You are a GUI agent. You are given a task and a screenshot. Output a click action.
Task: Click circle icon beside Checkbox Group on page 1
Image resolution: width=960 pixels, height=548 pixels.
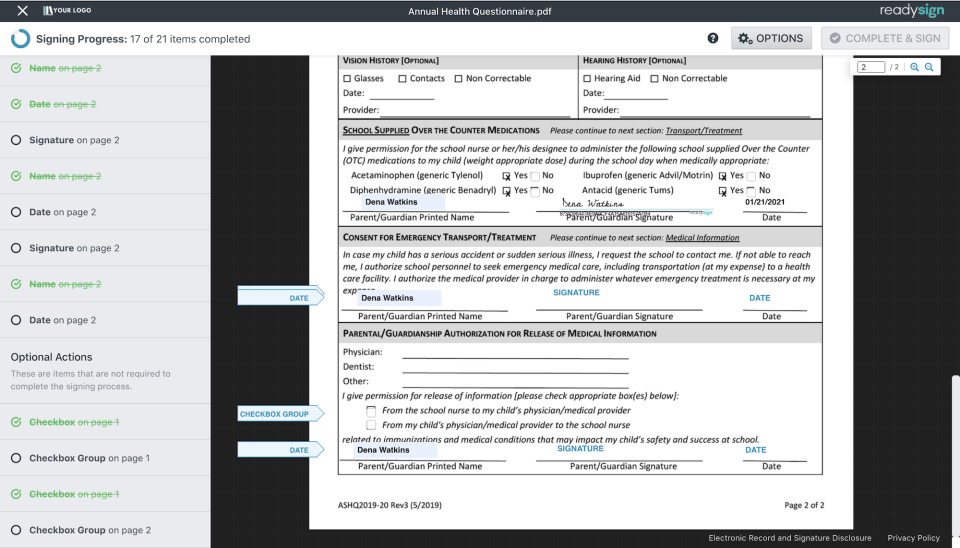tap(16, 458)
